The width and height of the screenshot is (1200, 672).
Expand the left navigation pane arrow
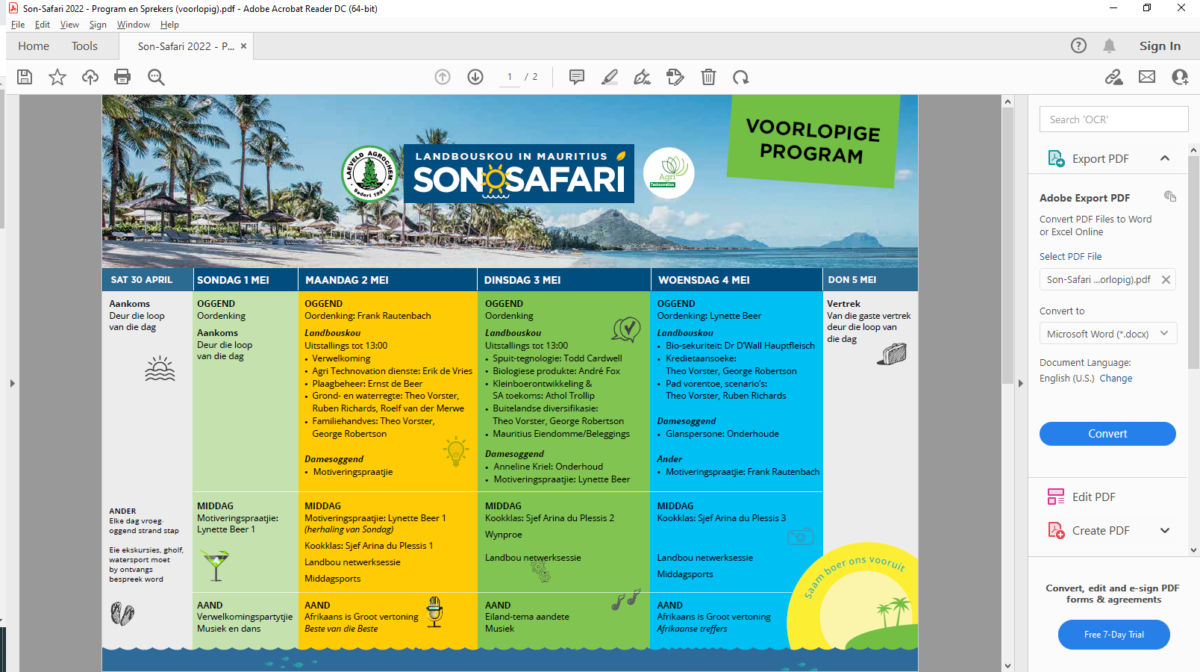pos(10,383)
